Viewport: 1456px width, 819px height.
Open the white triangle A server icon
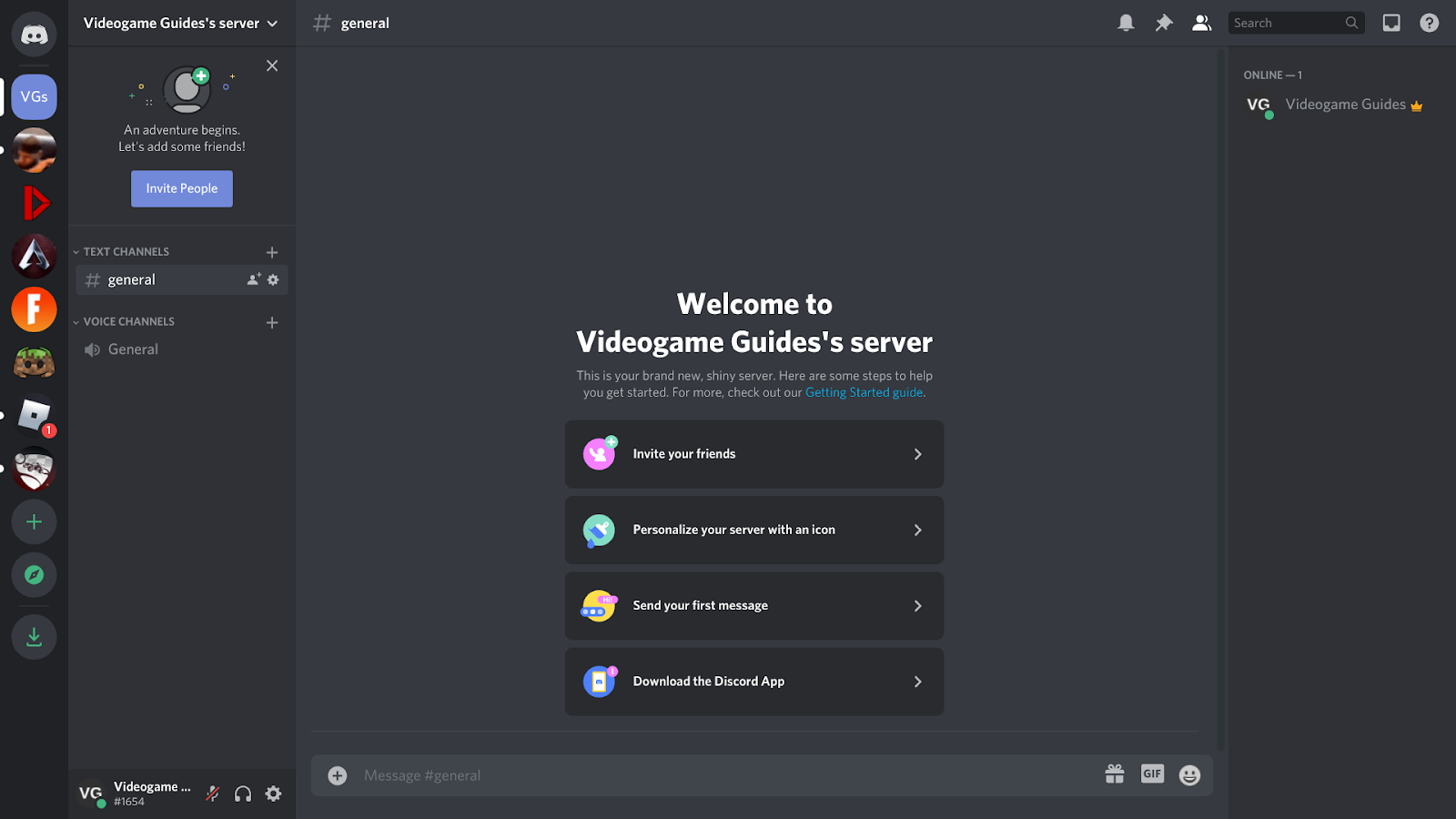pyautogui.click(x=34, y=256)
